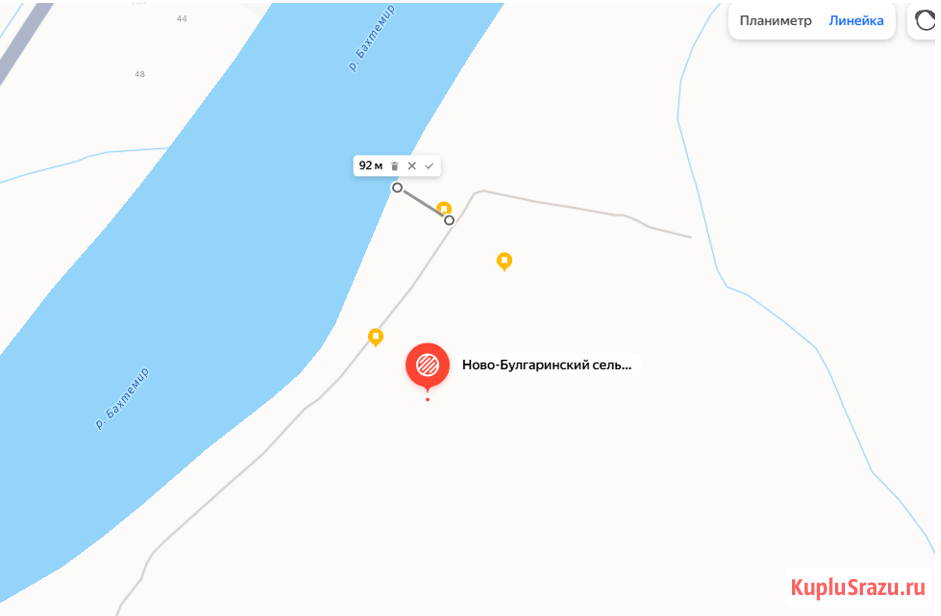Click the round button at top-right edge
Viewport: 941px width, 616px height.
tap(924, 21)
